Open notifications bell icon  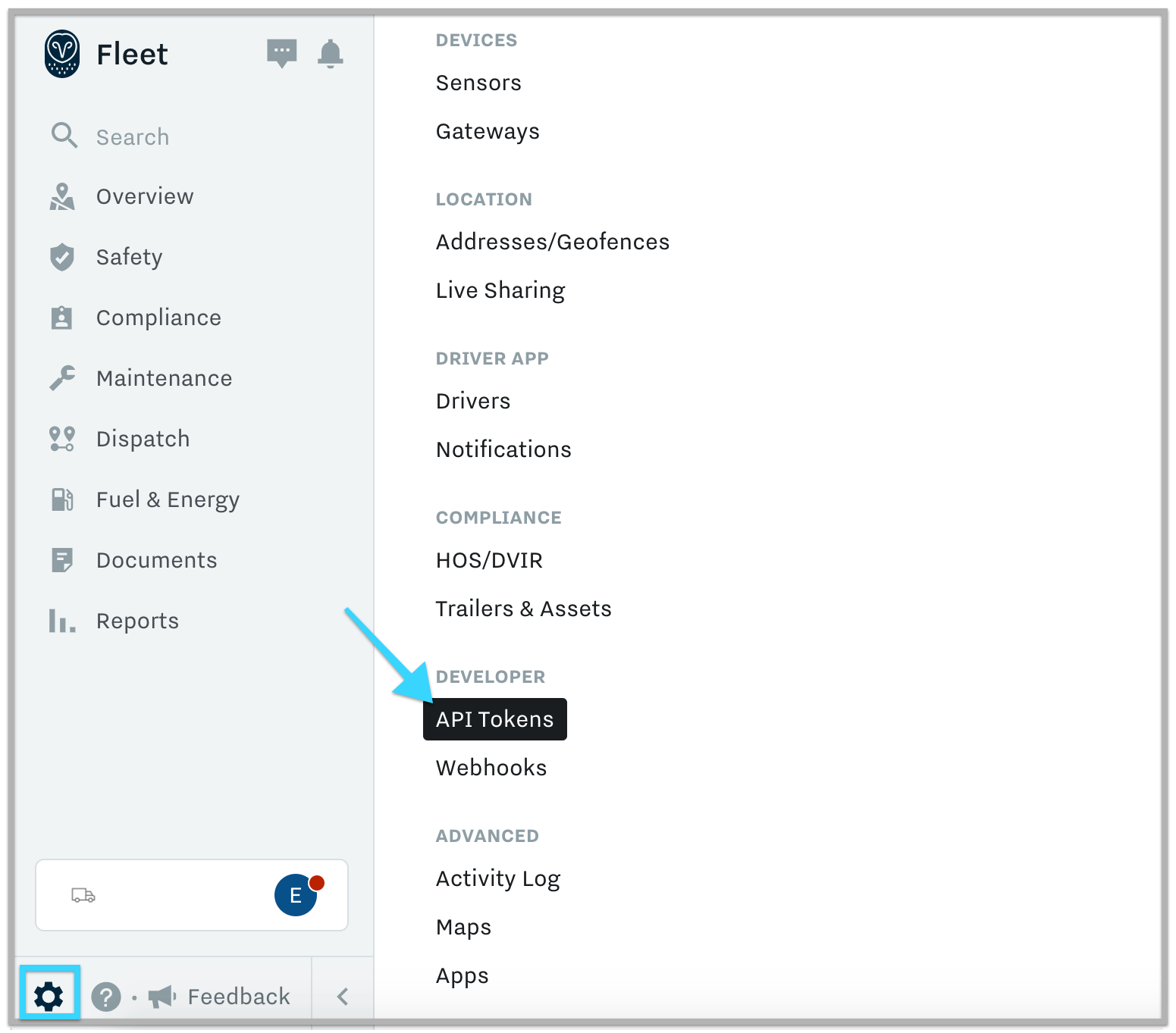(x=330, y=54)
